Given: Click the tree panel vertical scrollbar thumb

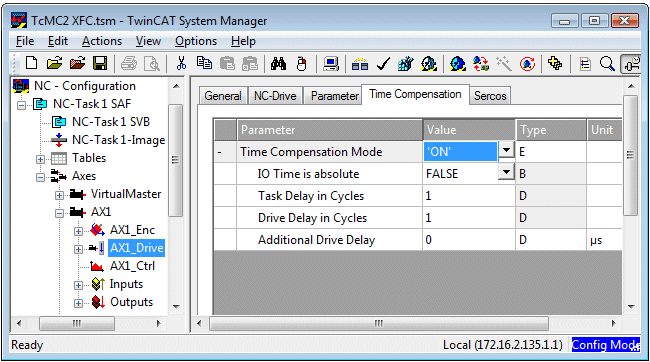Looking at the screenshot, I should tap(175, 160).
